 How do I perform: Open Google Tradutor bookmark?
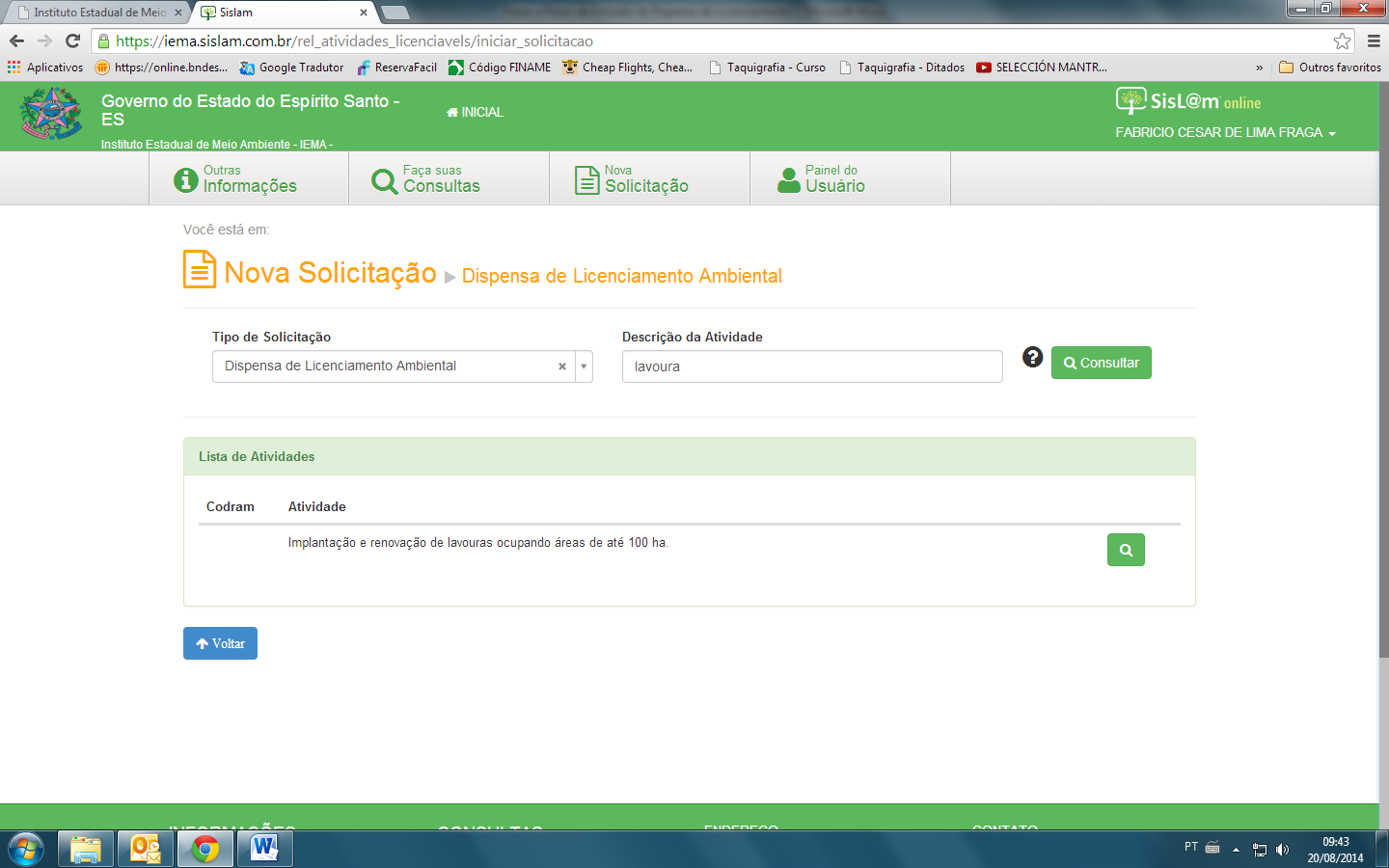[x=291, y=68]
